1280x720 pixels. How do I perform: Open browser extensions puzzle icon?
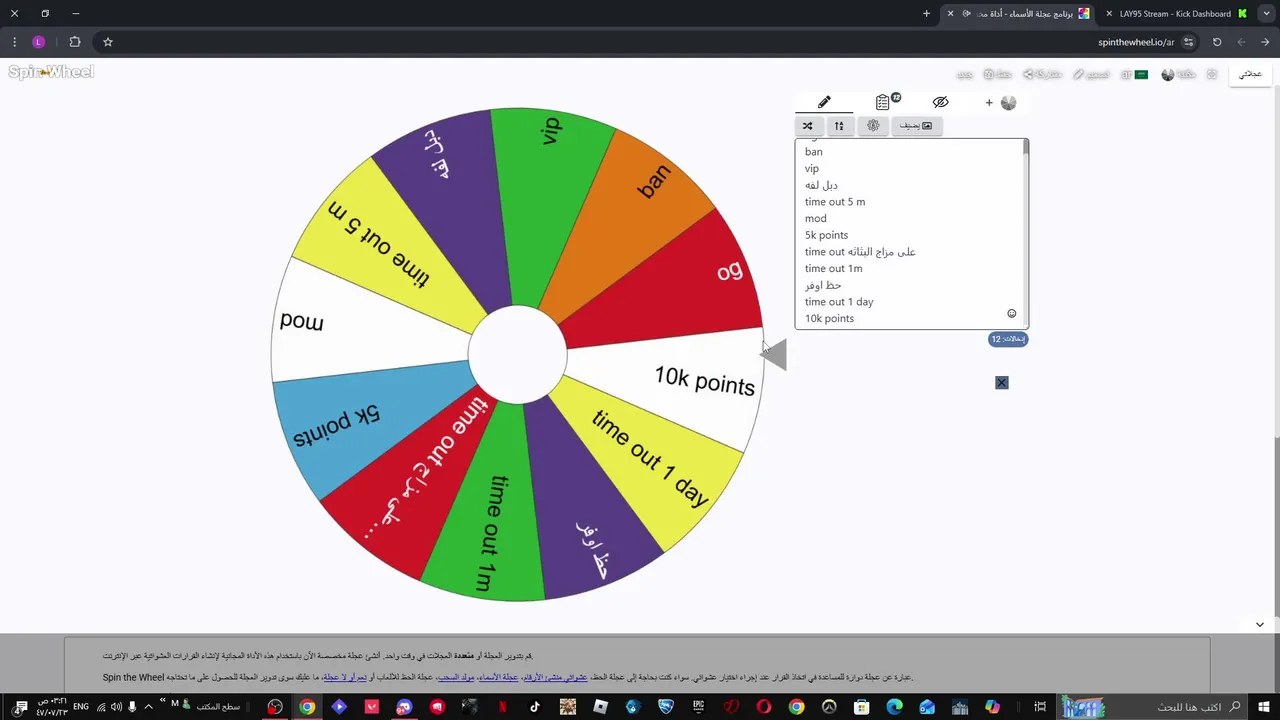74,42
